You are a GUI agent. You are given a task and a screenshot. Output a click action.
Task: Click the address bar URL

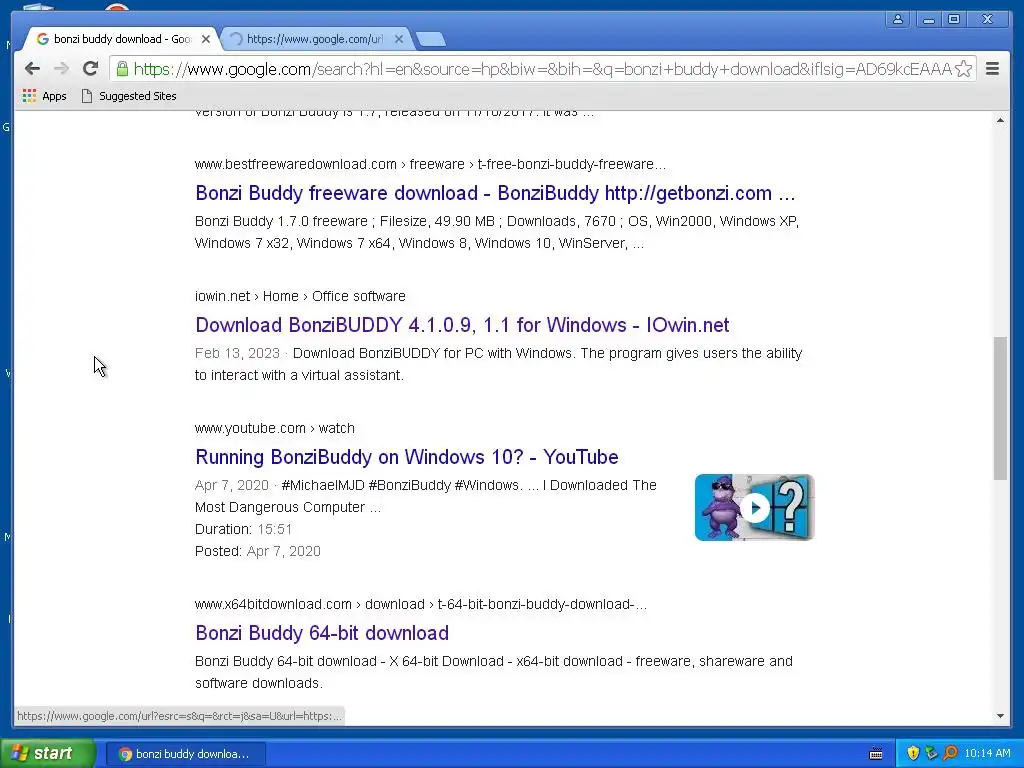(542, 69)
